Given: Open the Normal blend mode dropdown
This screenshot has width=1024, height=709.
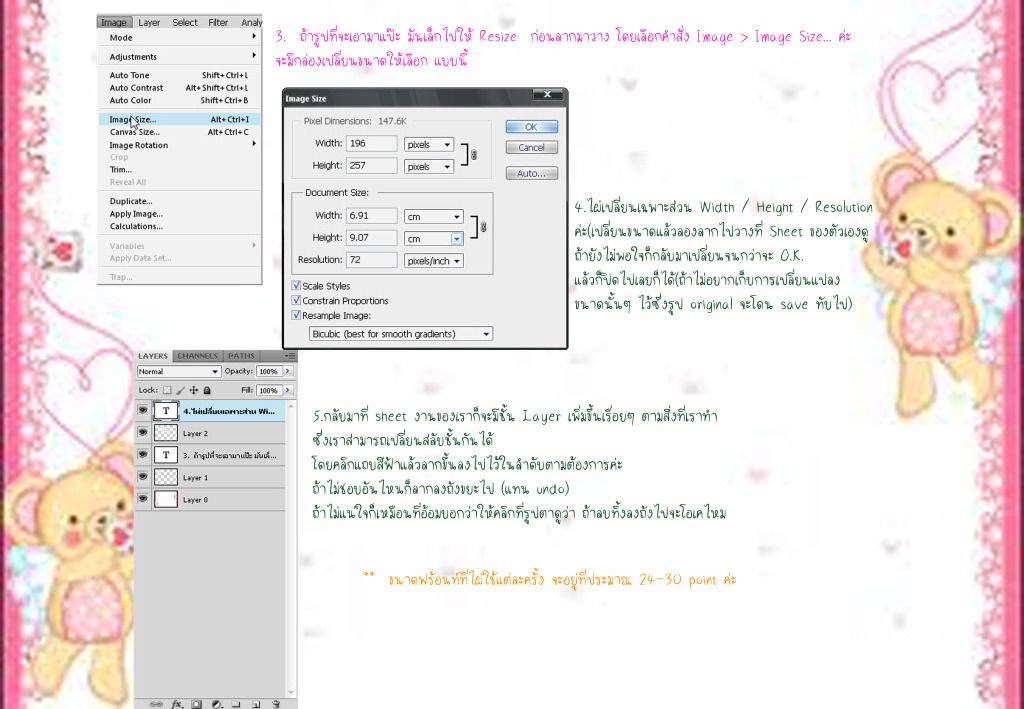Looking at the screenshot, I should [x=178, y=371].
